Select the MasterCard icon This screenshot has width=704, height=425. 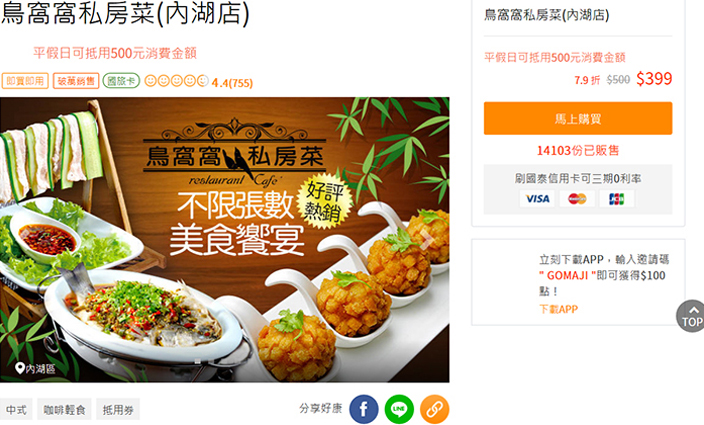pyautogui.click(x=577, y=198)
